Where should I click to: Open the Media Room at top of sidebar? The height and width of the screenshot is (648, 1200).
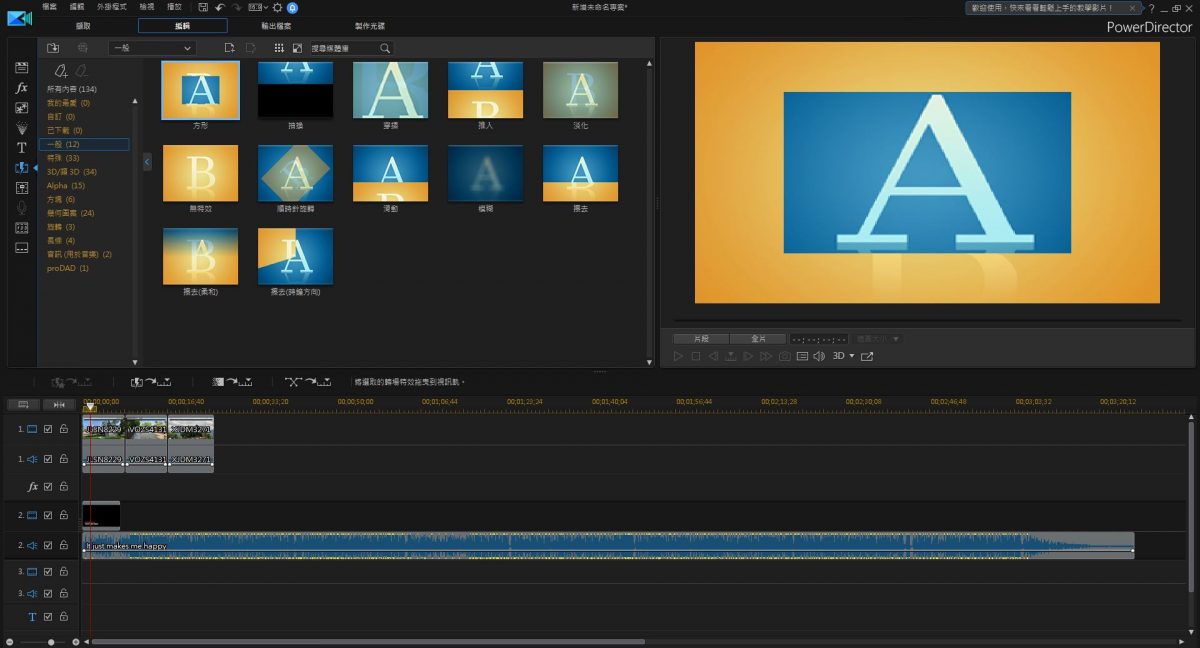click(x=21, y=68)
